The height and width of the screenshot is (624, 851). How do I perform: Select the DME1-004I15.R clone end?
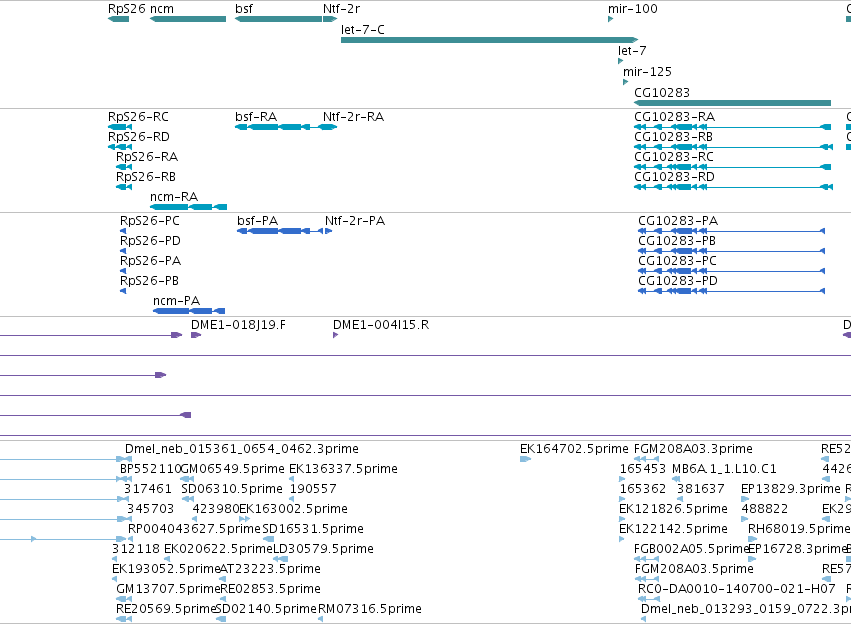tap(380, 325)
